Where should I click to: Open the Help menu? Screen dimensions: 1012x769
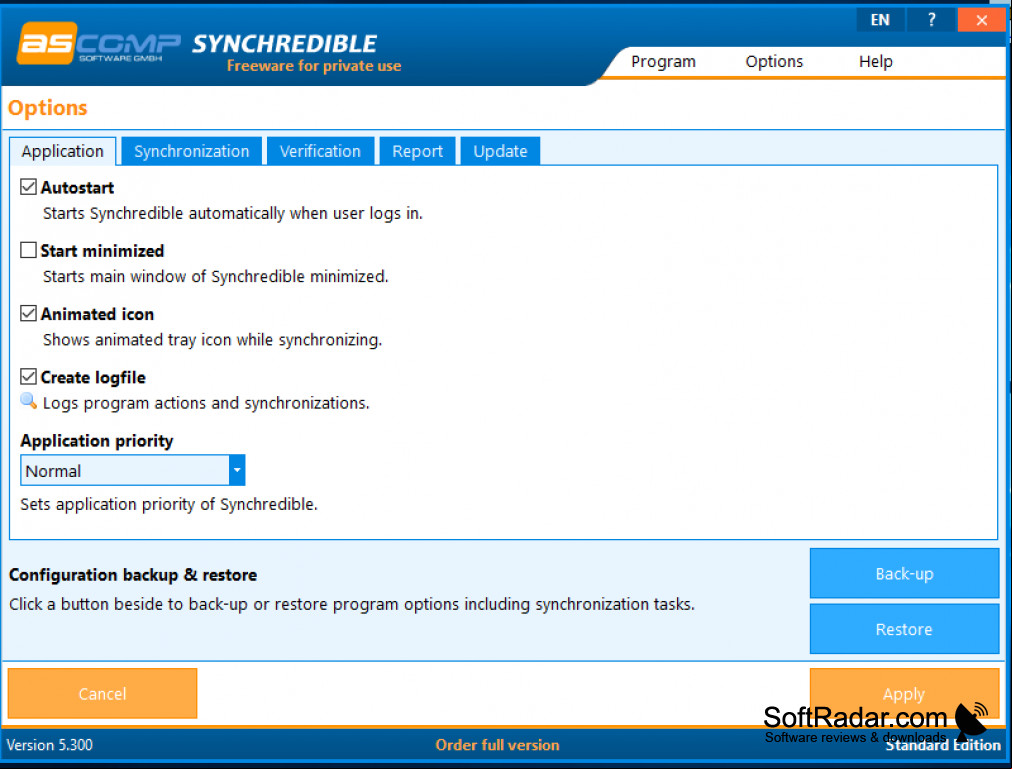(x=875, y=61)
